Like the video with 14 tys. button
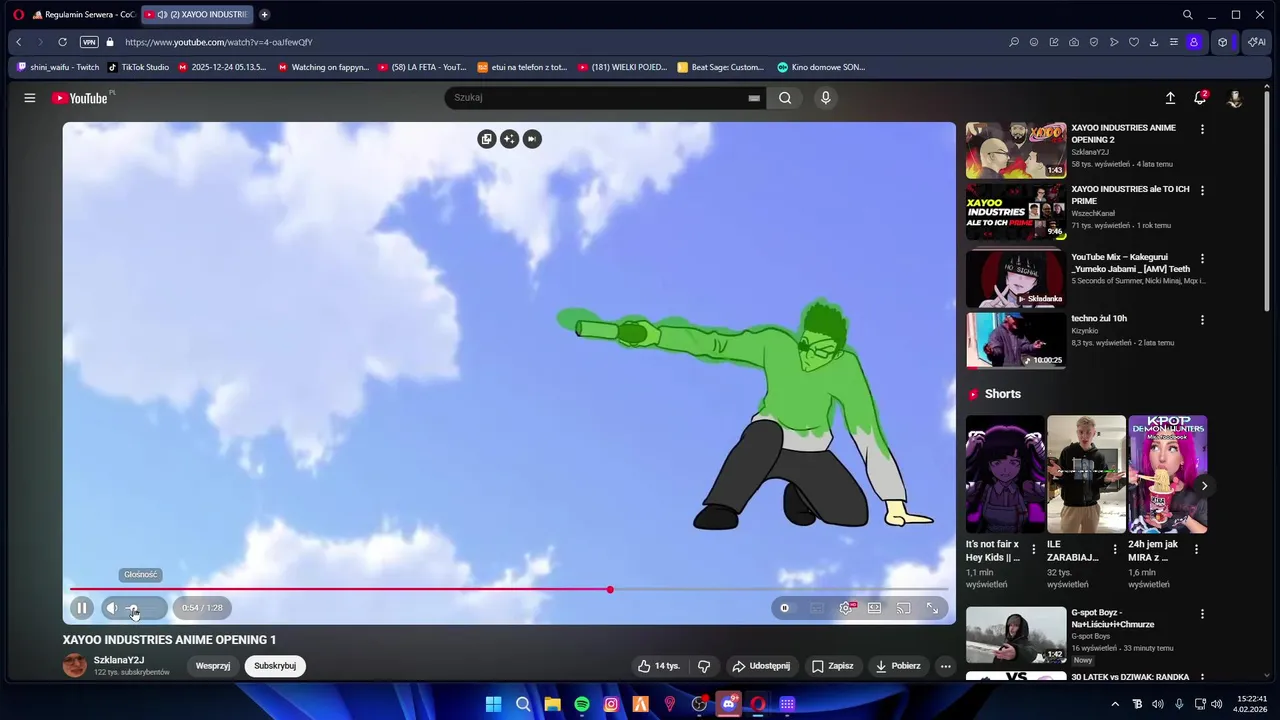The width and height of the screenshot is (1280, 720). pos(659,666)
